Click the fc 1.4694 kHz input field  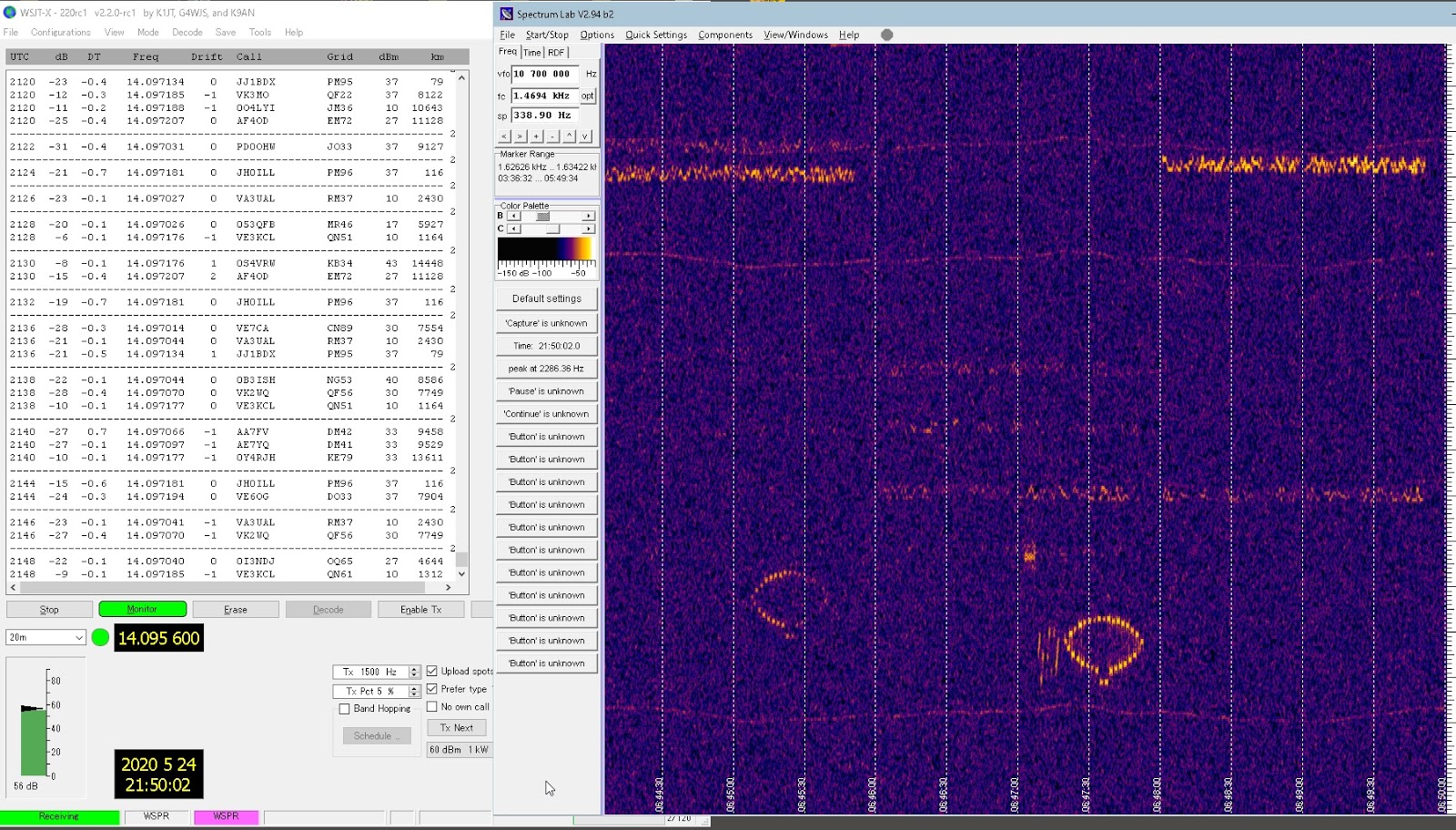[x=546, y=96]
